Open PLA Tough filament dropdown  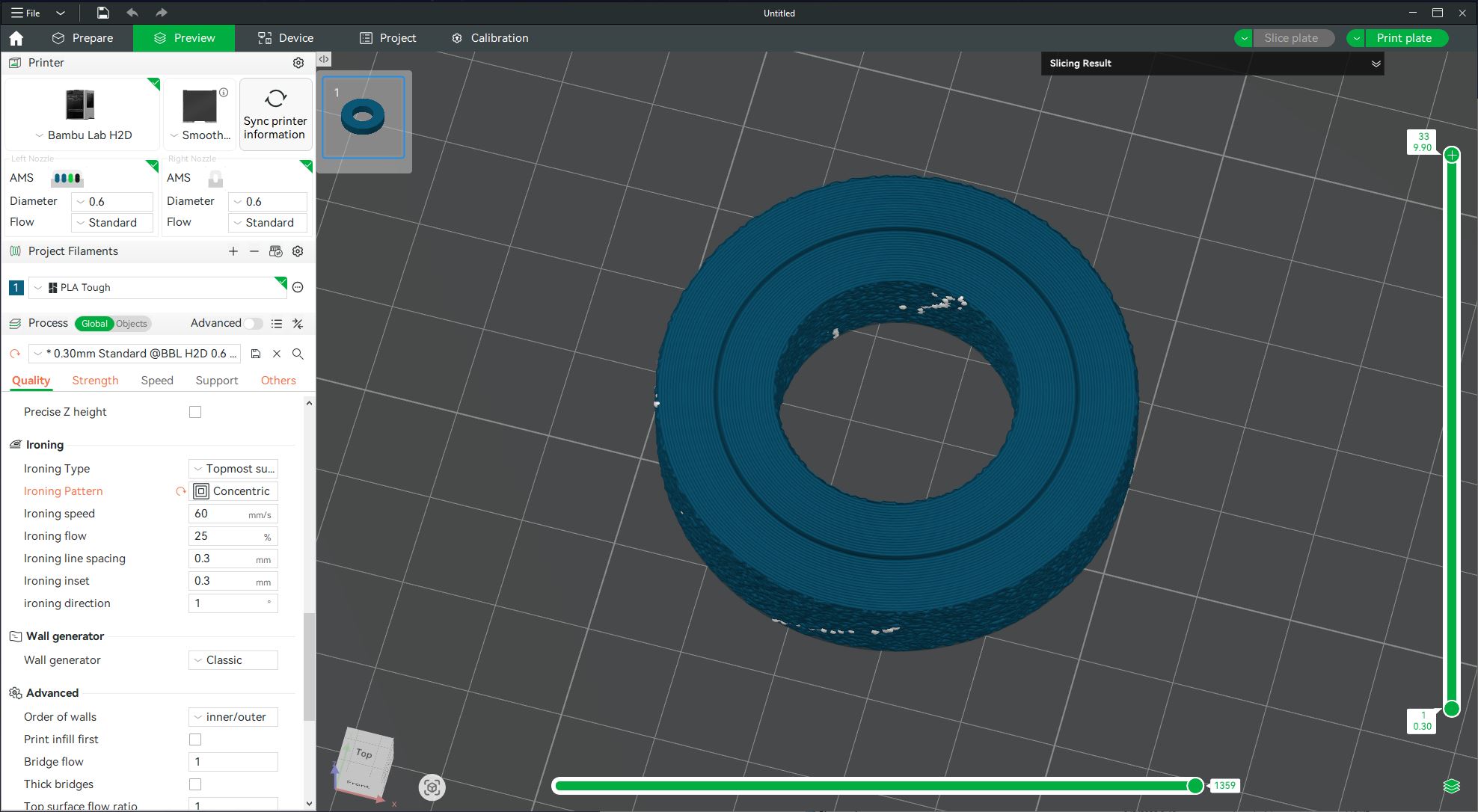click(x=157, y=287)
